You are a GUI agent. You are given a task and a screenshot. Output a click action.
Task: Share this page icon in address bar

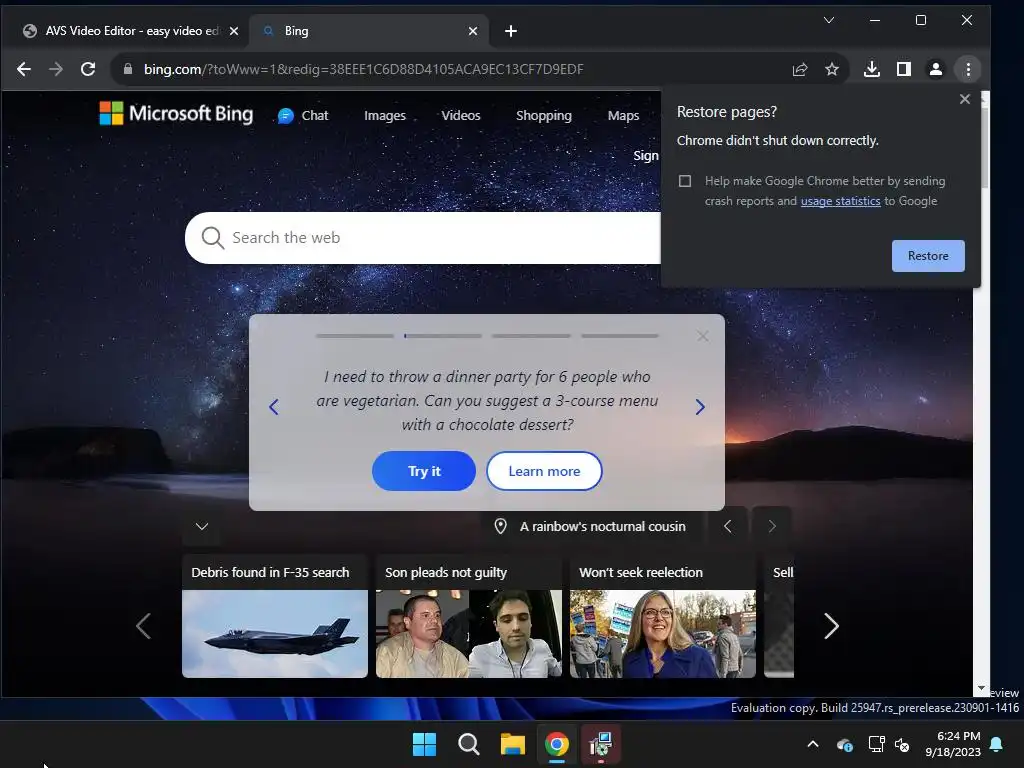(x=800, y=69)
